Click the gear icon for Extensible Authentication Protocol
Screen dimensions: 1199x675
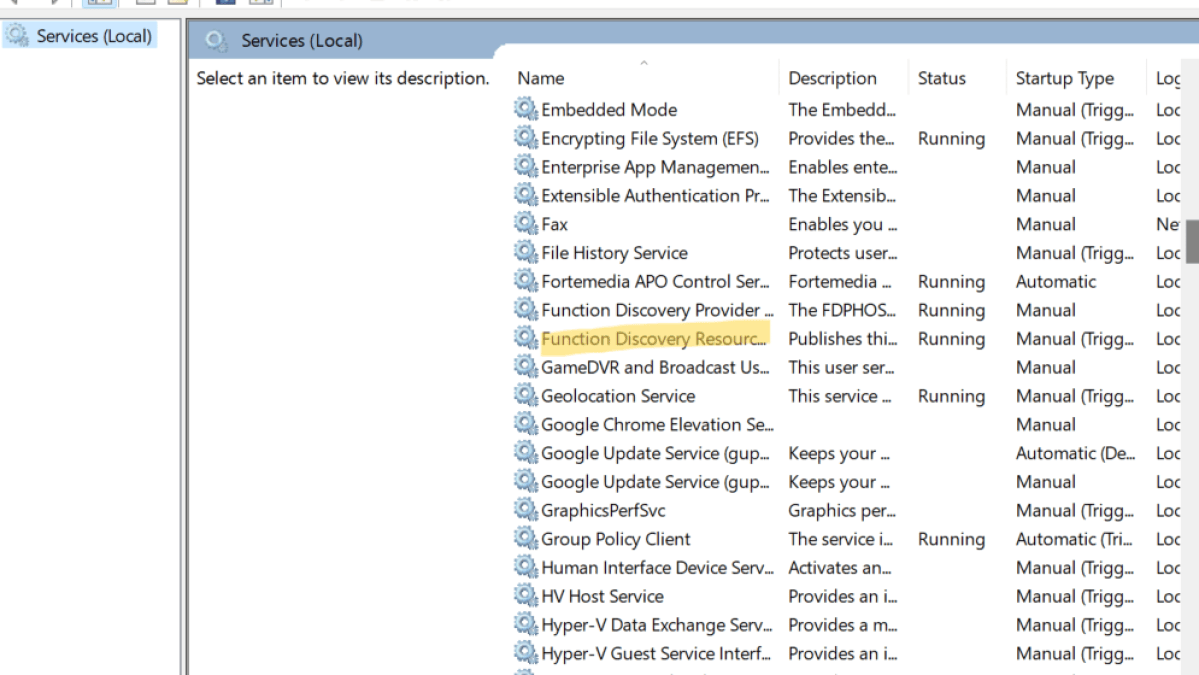point(525,195)
